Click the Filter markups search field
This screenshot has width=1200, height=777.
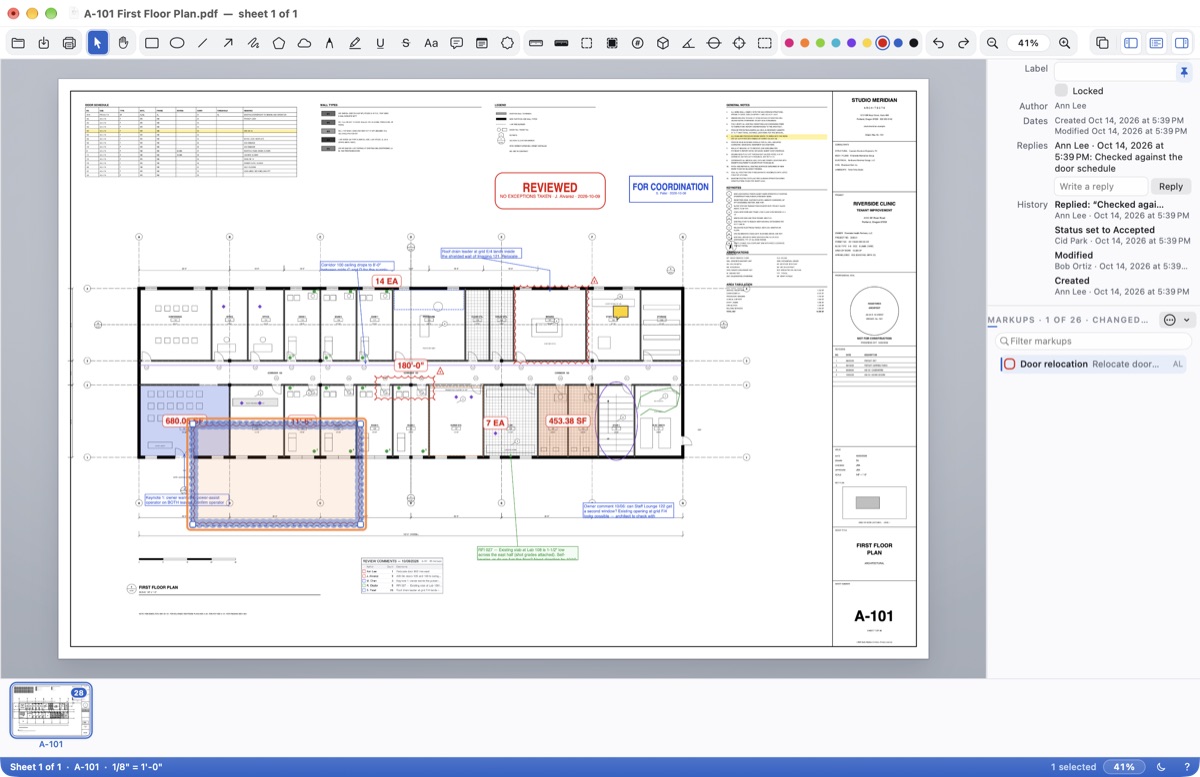point(1094,342)
